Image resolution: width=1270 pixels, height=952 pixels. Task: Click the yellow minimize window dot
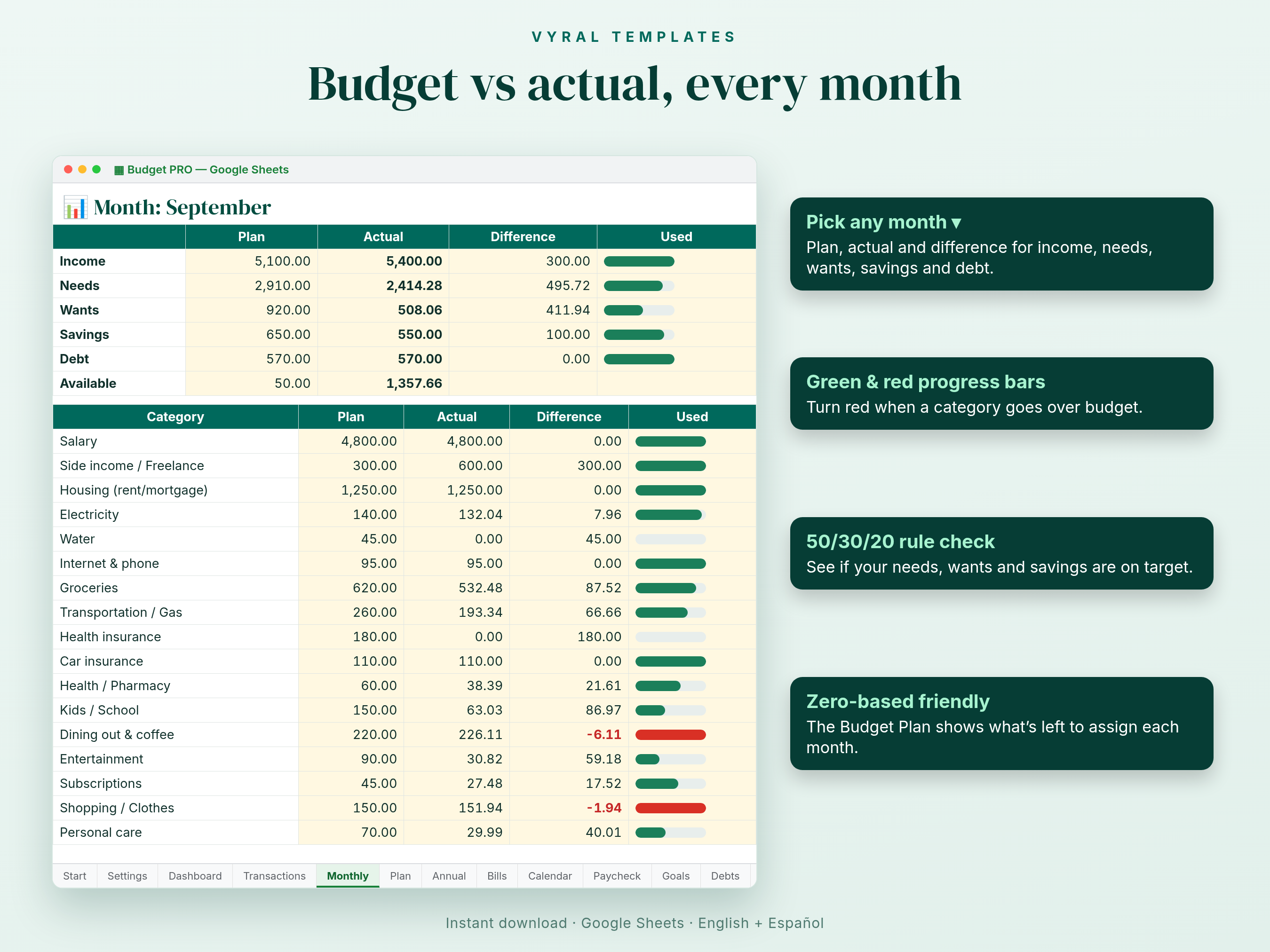82,169
